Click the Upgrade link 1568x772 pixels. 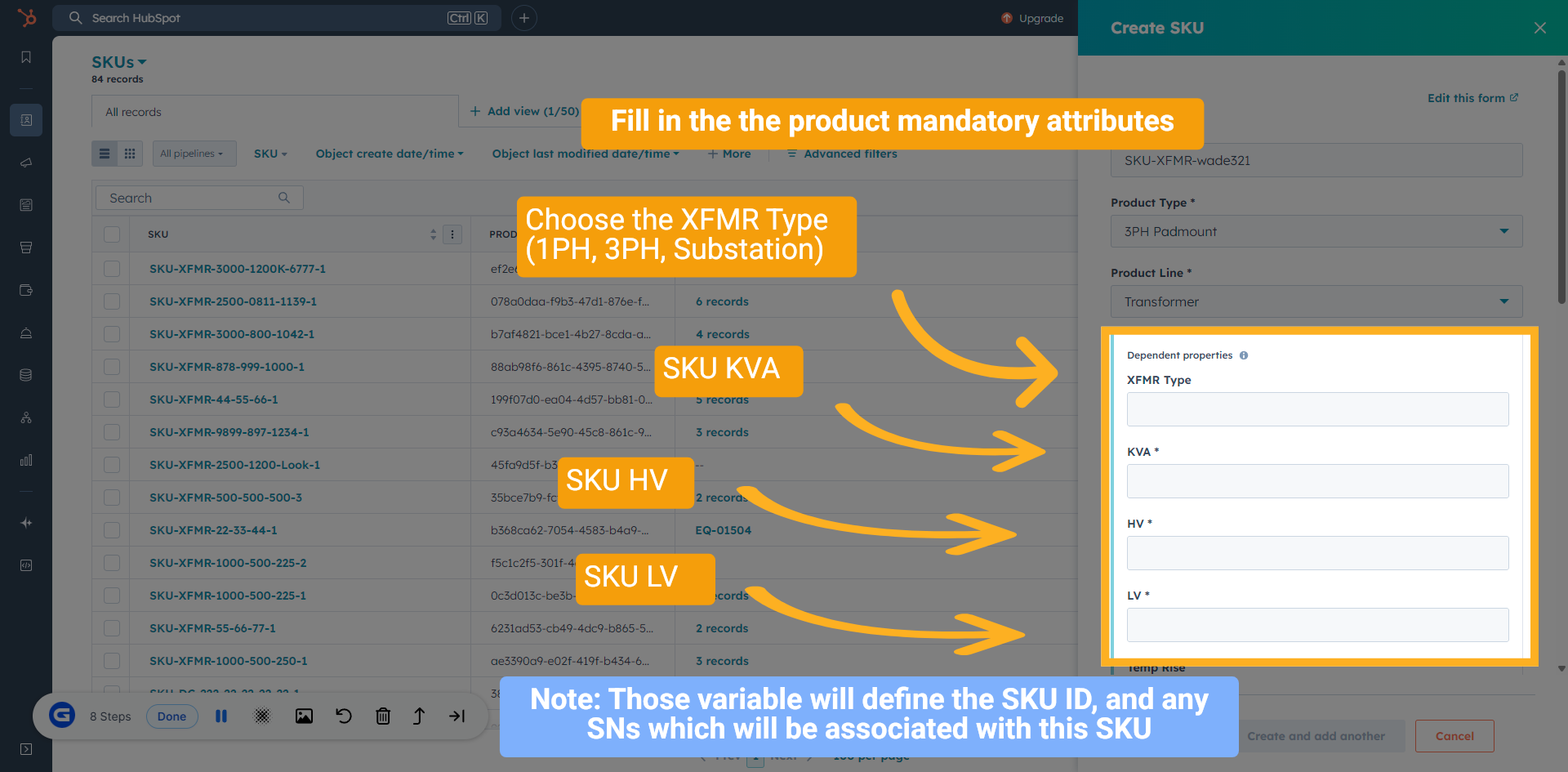coord(1032,18)
